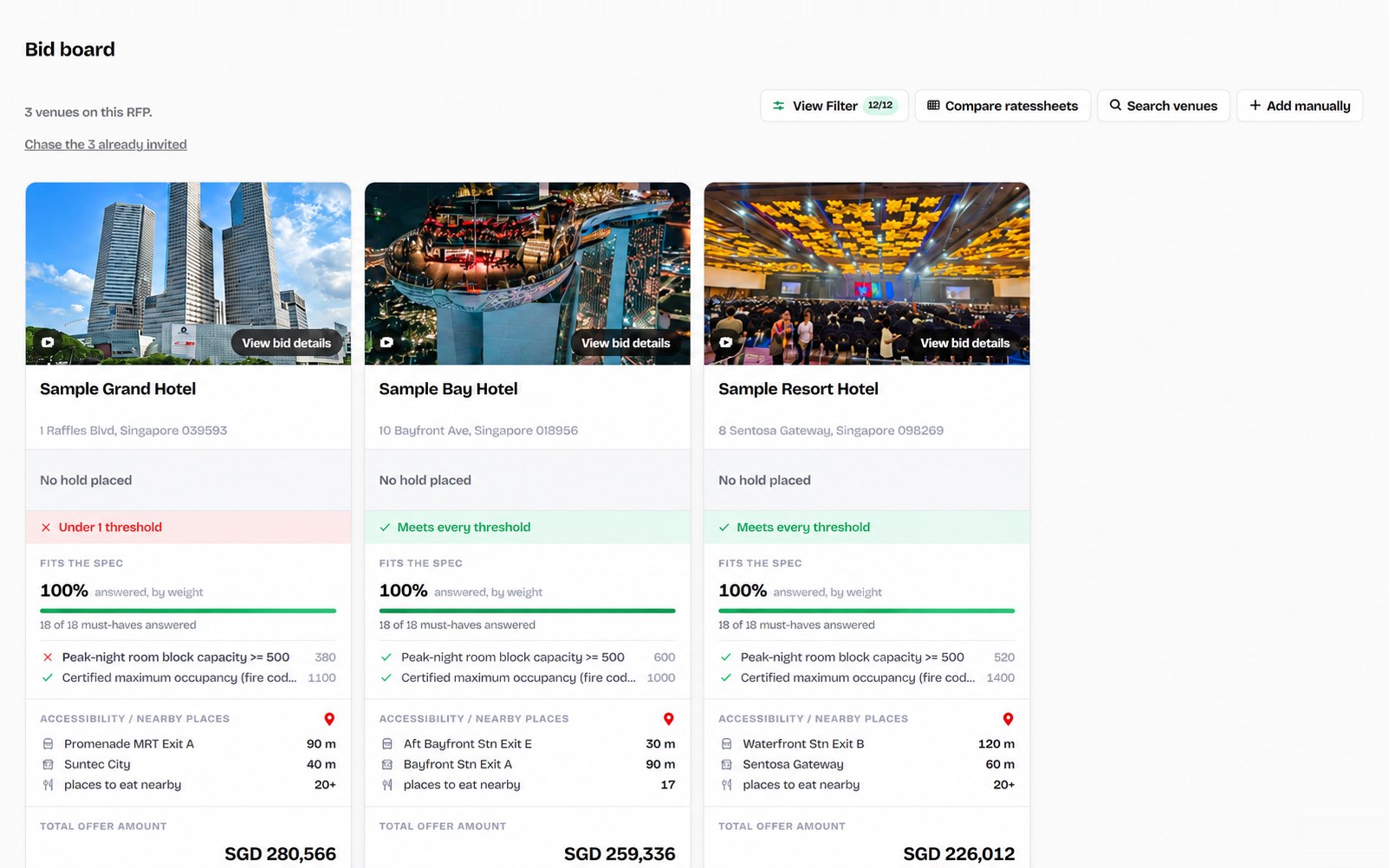Image resolution: width=1389 pixels, height=868 pixels.
Task: Click the red X icon beside Under 1 threshold
Action: click(x=46, y=528)
